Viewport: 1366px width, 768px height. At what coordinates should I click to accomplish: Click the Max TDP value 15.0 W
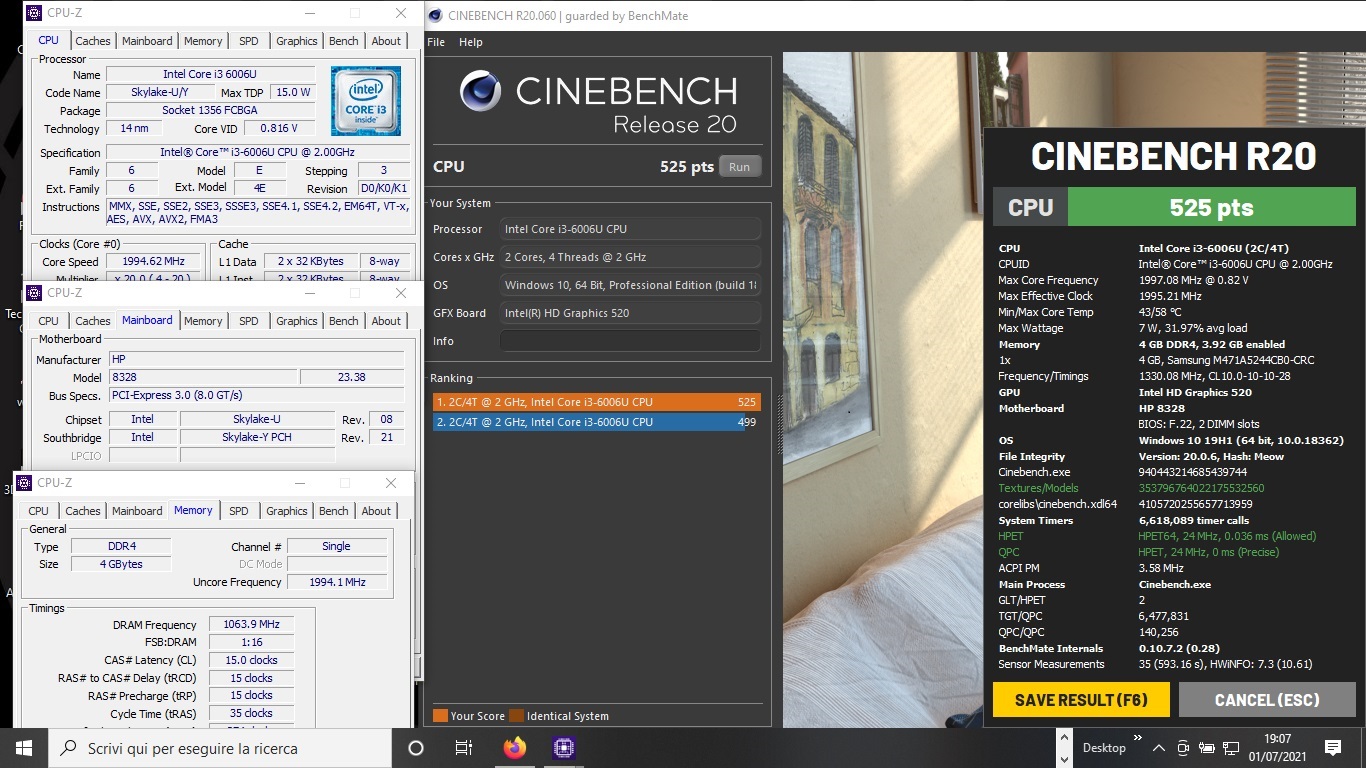click(294, 92)
